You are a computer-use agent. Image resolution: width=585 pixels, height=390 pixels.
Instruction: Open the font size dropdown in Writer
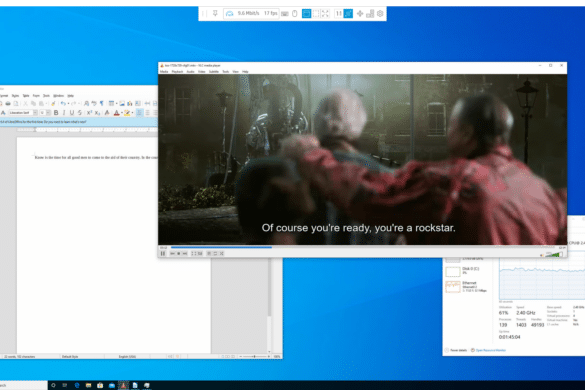pyautogui.click(x=48, y=113)
